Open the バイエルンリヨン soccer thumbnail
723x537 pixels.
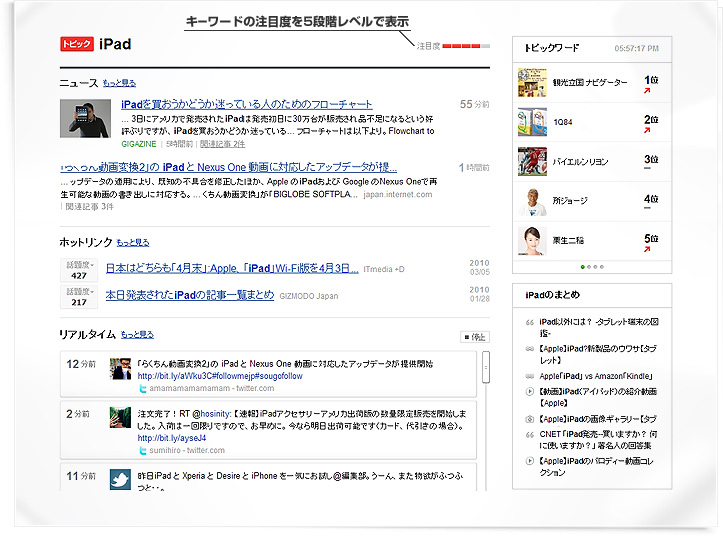point(532,162)
